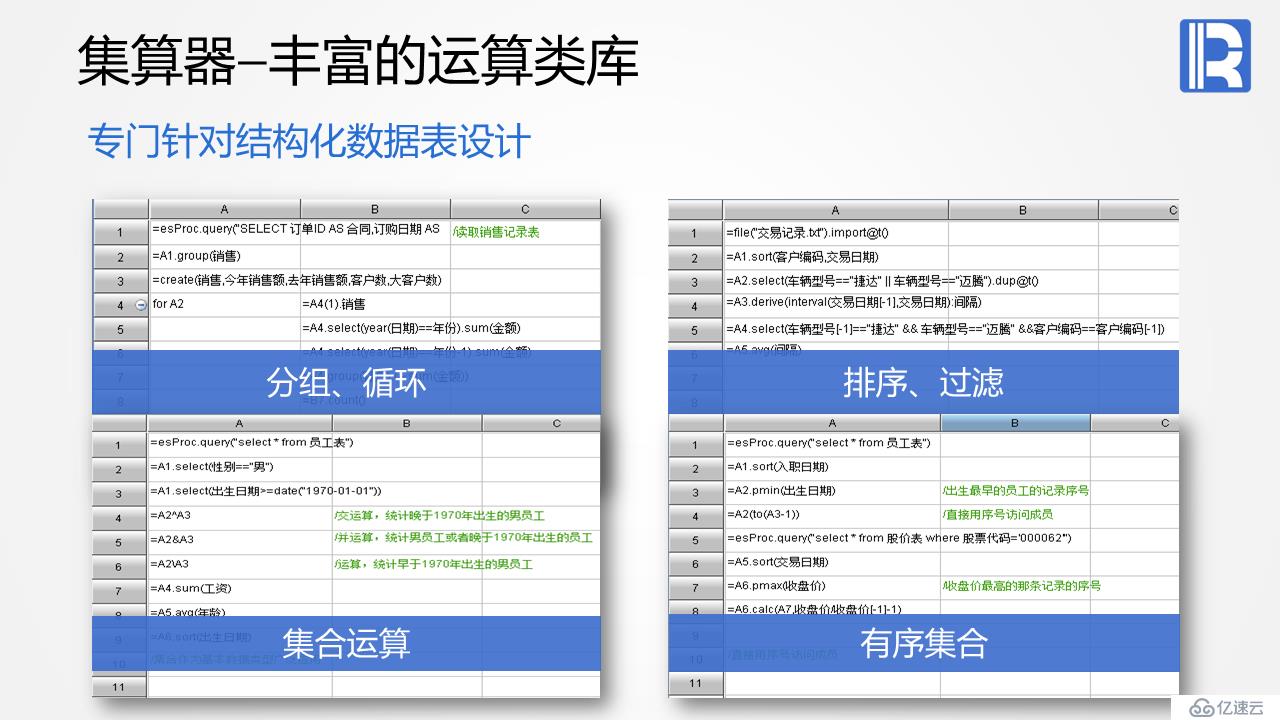Click the '集合运算' banner label
Screen dimensions: 1280x720
(x=347, y=643)
